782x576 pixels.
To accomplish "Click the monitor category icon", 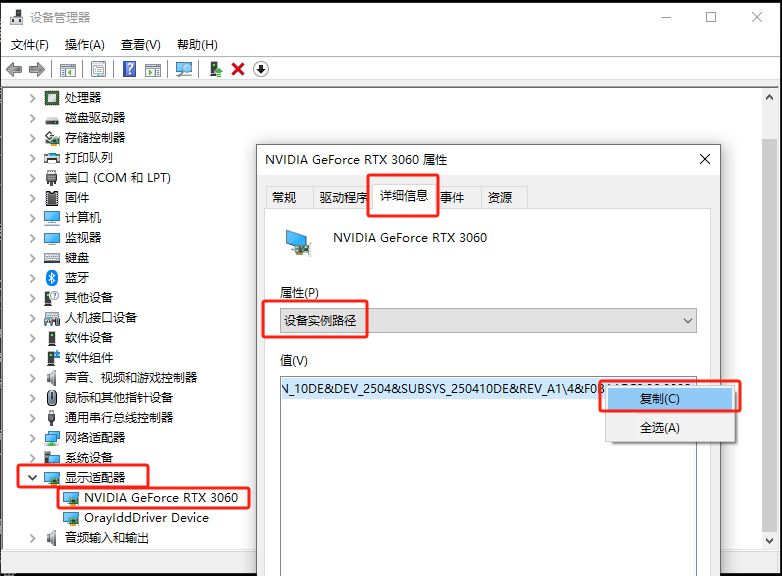I will tap(52, 238).
